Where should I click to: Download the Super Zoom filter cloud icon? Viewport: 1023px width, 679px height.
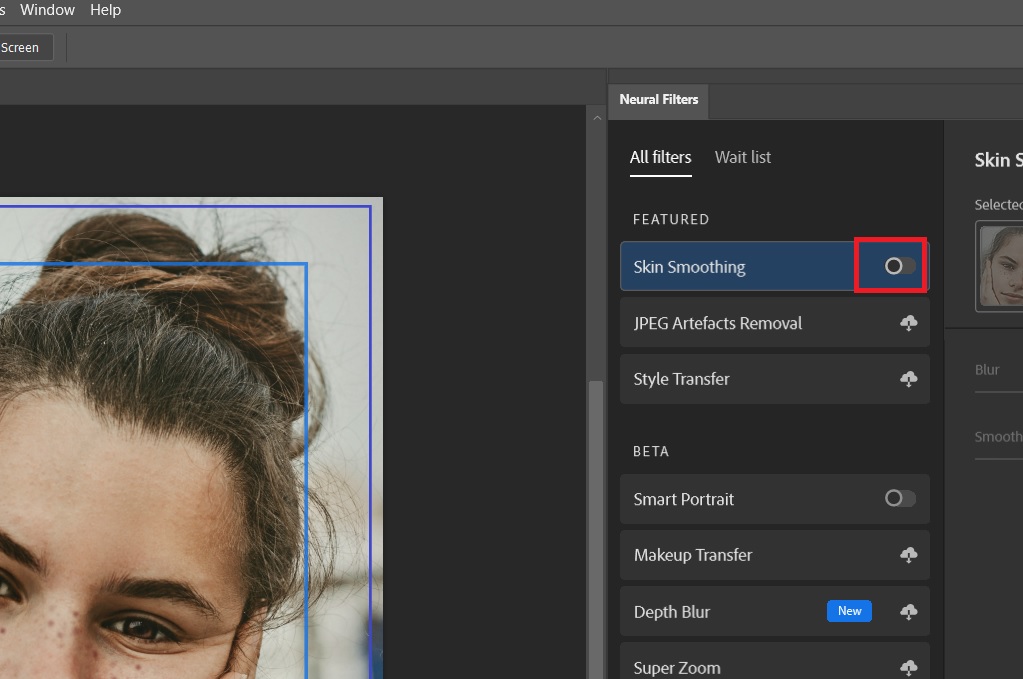(909, 667)
